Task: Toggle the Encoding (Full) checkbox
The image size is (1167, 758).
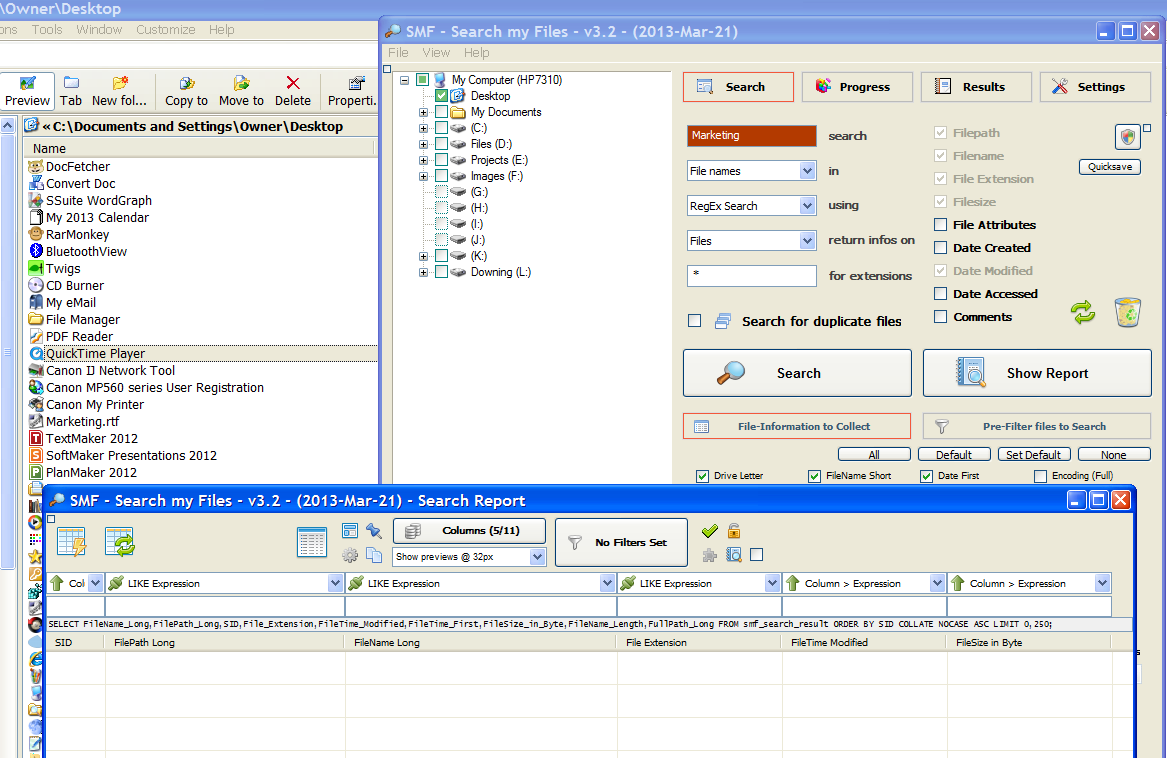Action: tap(1040, 476)
